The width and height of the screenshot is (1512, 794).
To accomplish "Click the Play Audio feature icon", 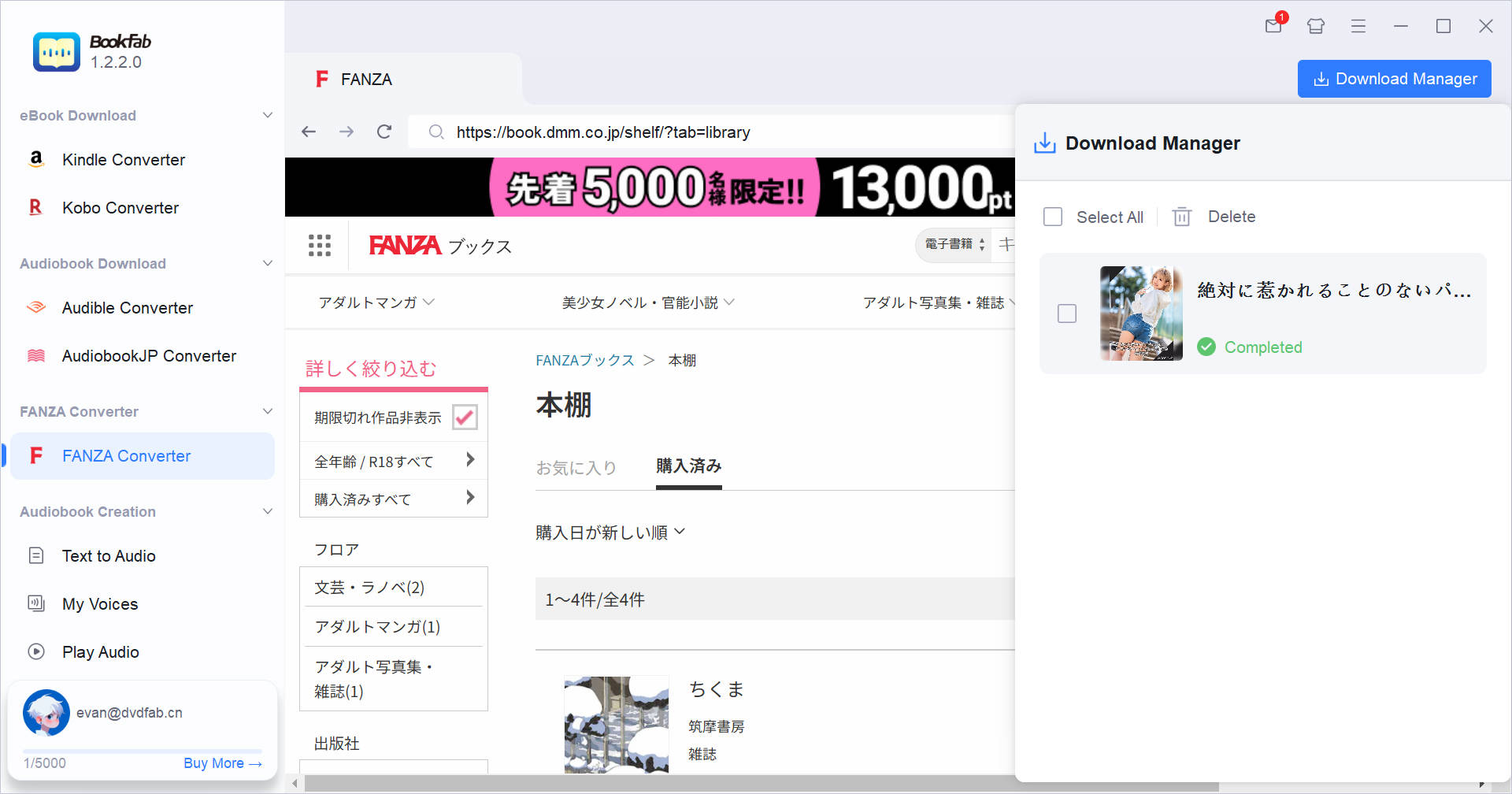I will click(36, 651).
